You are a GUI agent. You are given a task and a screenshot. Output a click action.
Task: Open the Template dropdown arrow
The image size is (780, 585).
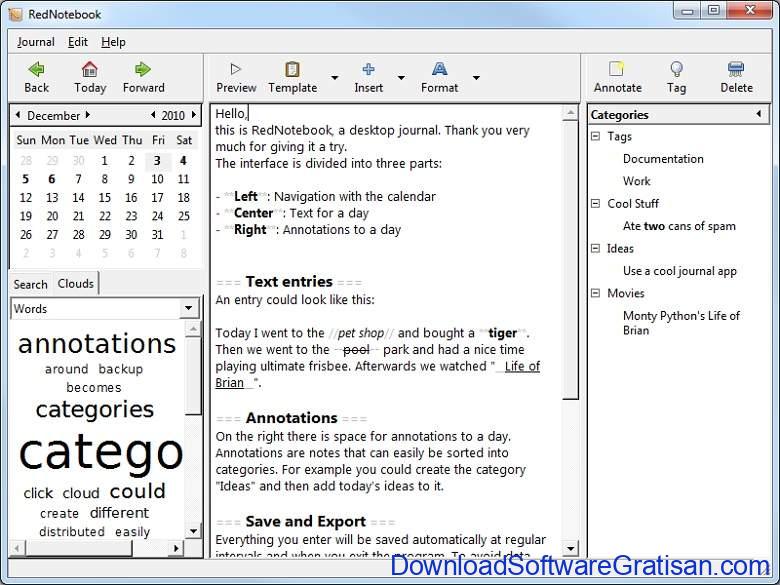(x=335, y=78)
